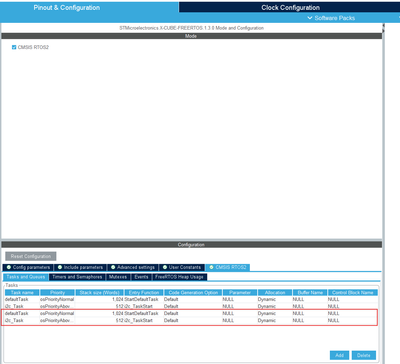
Task: Open the Config parameters tab
Action: tap(28, 267)
